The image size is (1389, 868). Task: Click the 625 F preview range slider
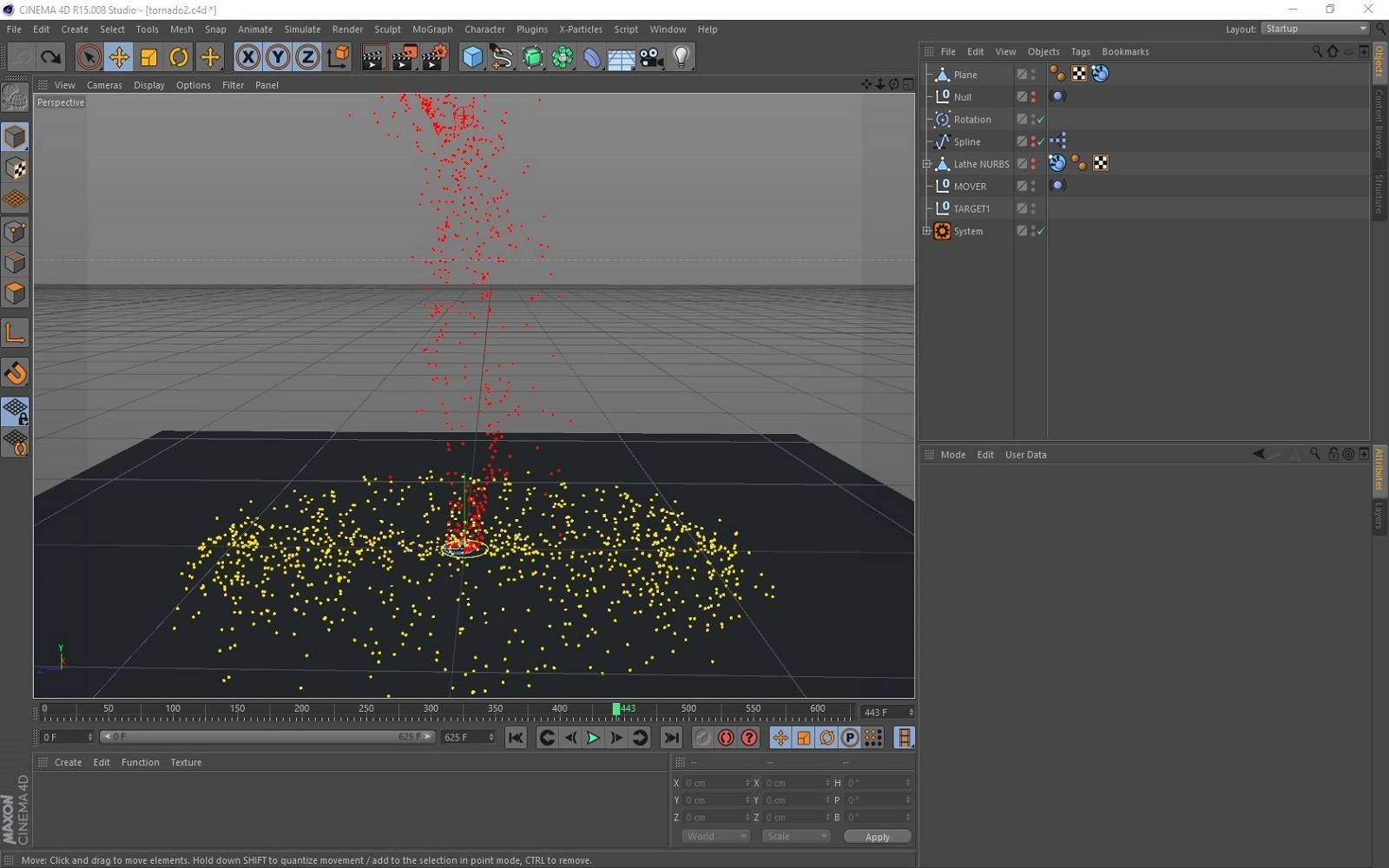coord(267,737)
